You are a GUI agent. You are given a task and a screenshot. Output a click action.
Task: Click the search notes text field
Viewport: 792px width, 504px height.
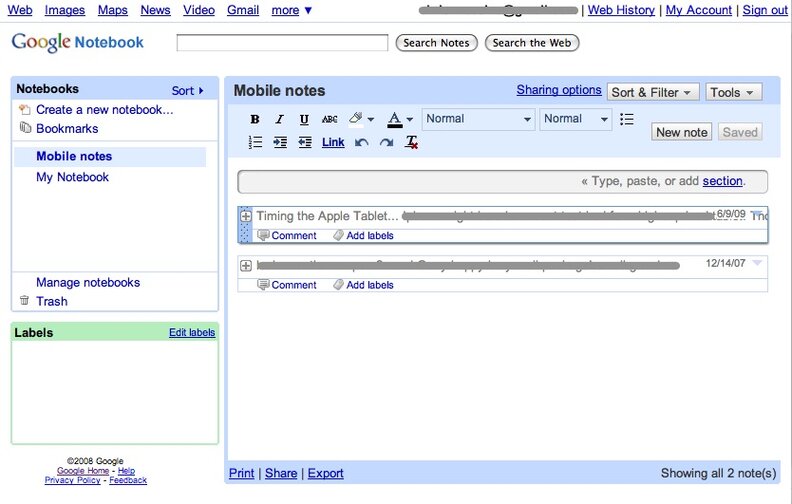click(x=282, y=43)
